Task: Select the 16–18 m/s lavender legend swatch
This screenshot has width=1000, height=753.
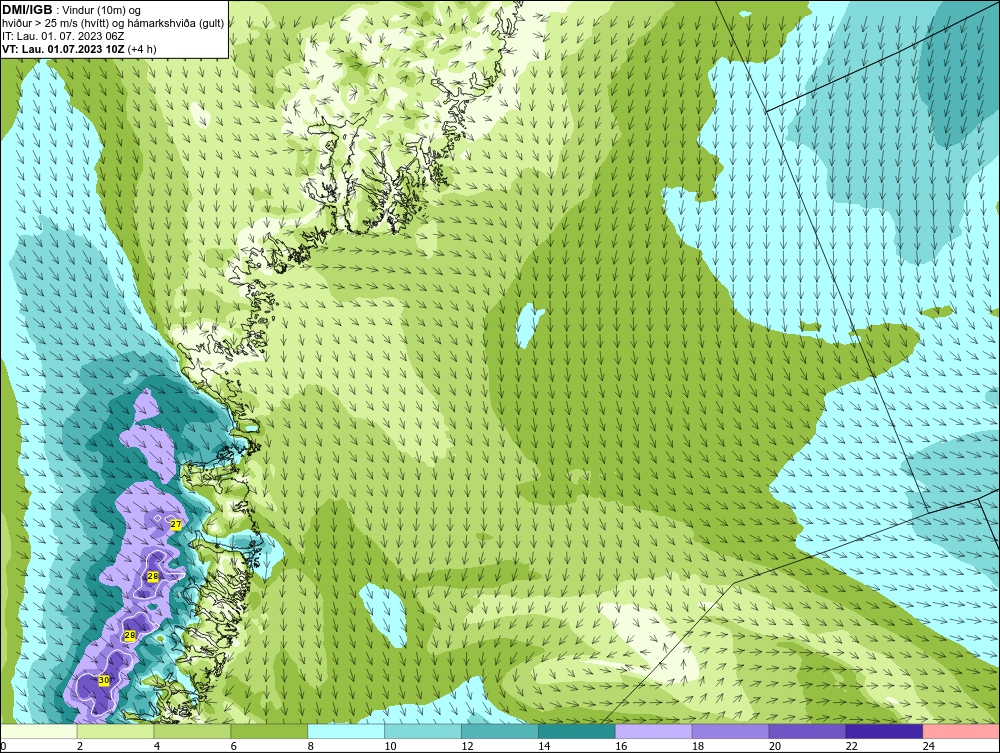Action: click(654, 731)
